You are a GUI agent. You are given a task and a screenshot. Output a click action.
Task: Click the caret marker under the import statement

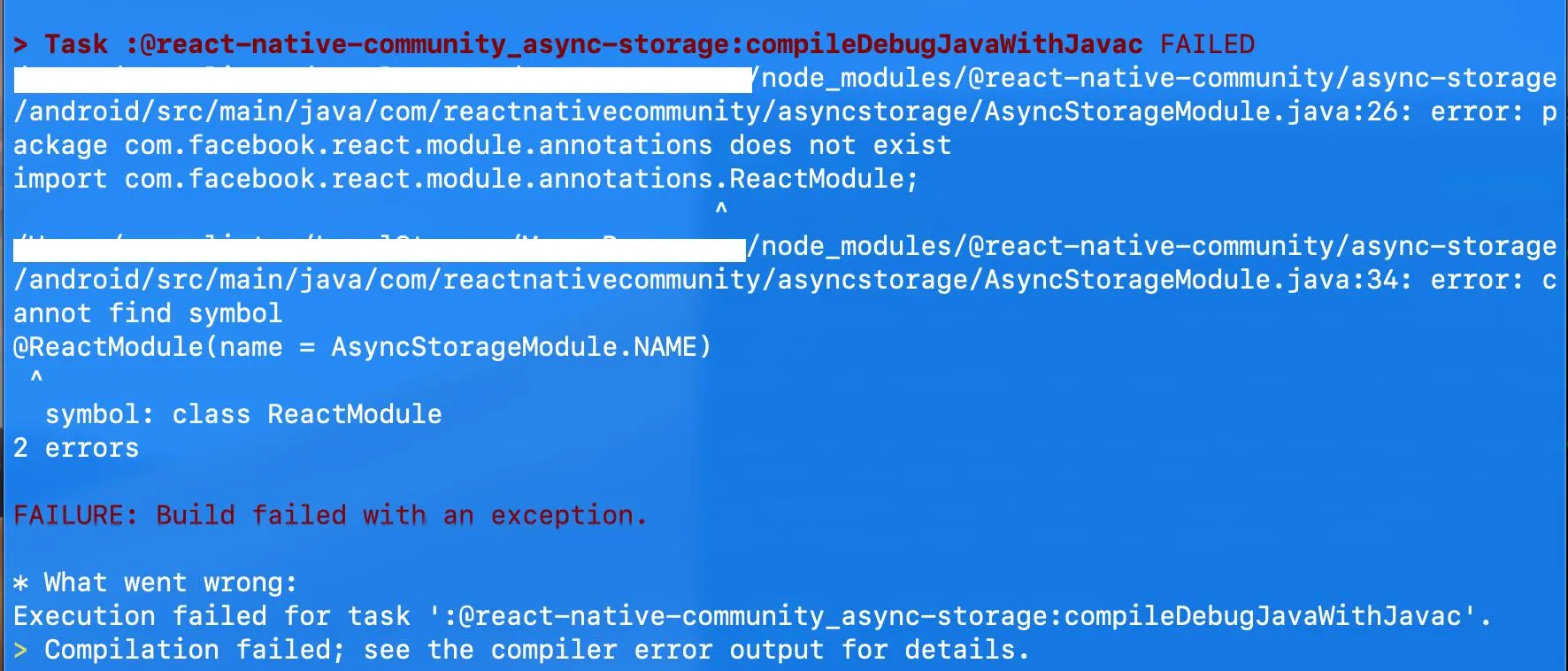coord(721,210)
